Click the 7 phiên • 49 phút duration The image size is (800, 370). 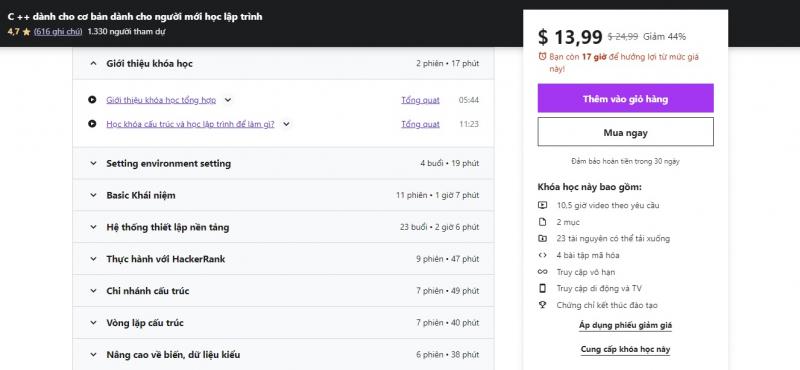pos(447,291)
